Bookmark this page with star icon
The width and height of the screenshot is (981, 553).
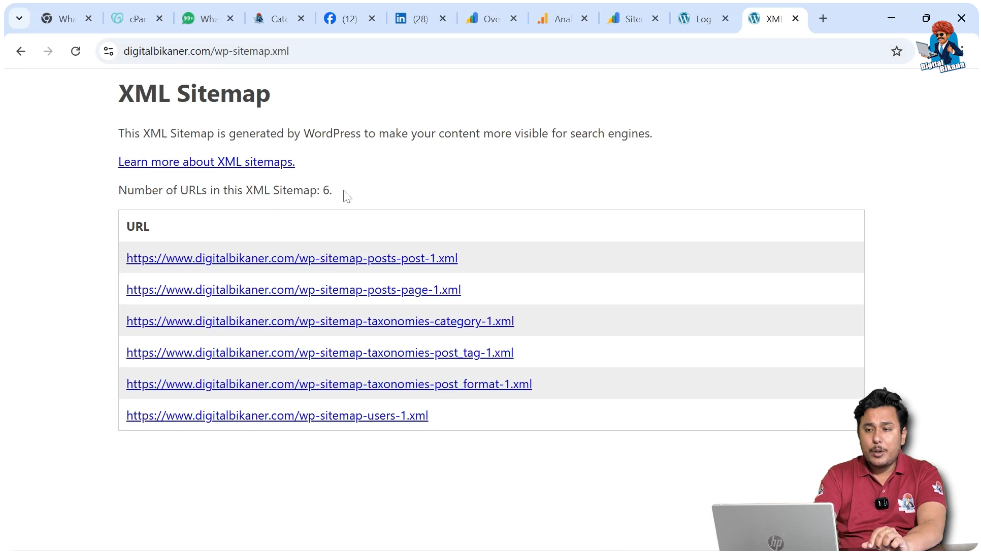tap(897, 51)
